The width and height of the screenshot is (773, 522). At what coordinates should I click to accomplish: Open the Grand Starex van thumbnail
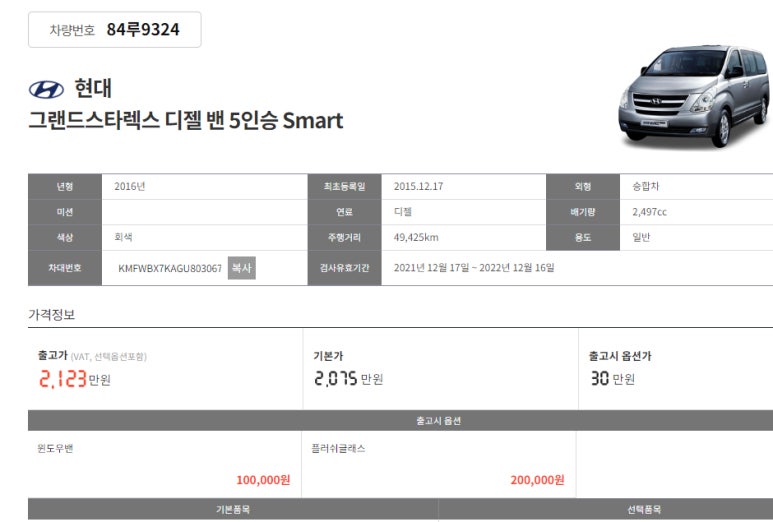pyautogui.click(x=694, y=96)
